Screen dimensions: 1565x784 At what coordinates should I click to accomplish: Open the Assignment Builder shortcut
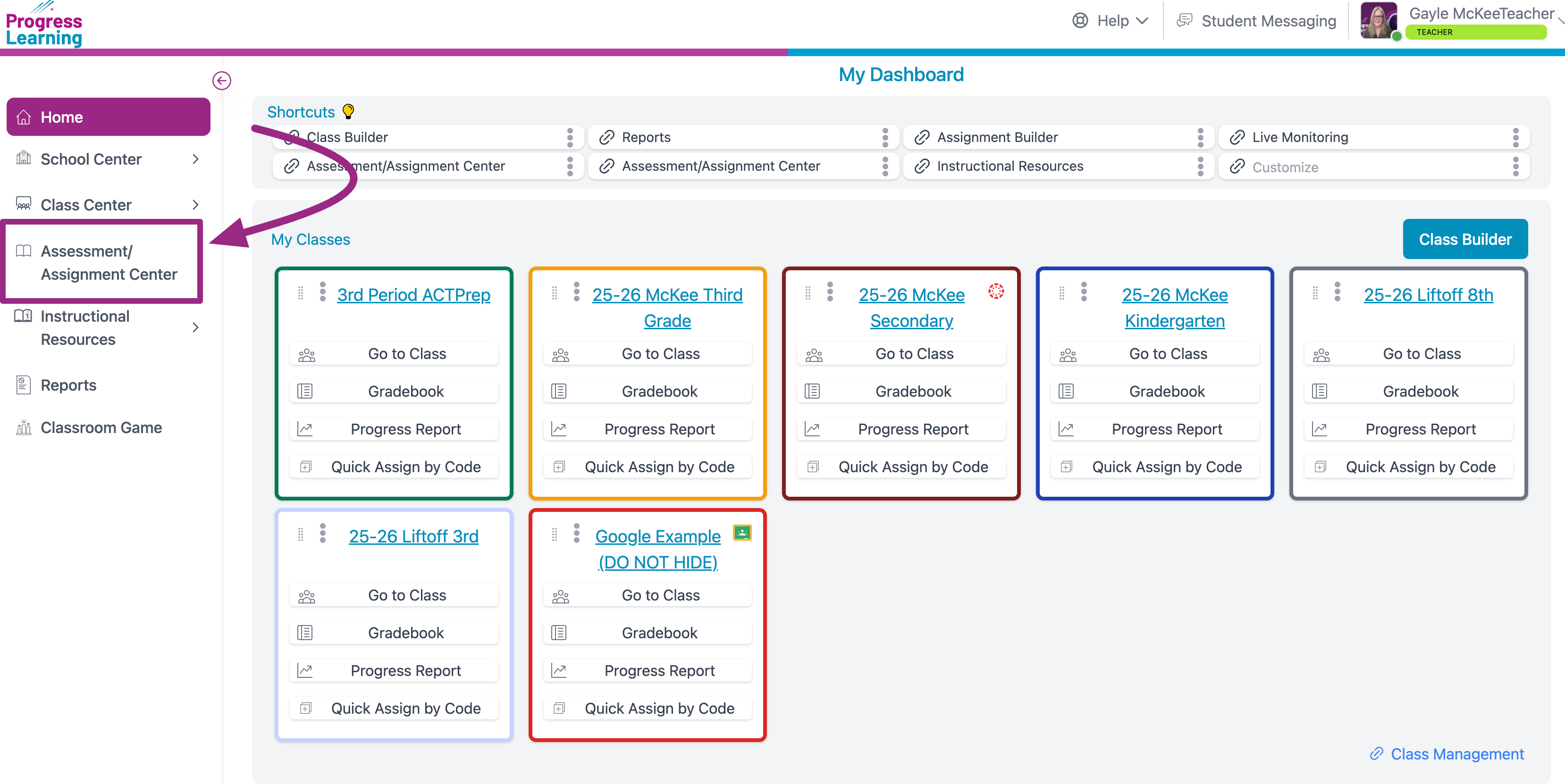1059,137
